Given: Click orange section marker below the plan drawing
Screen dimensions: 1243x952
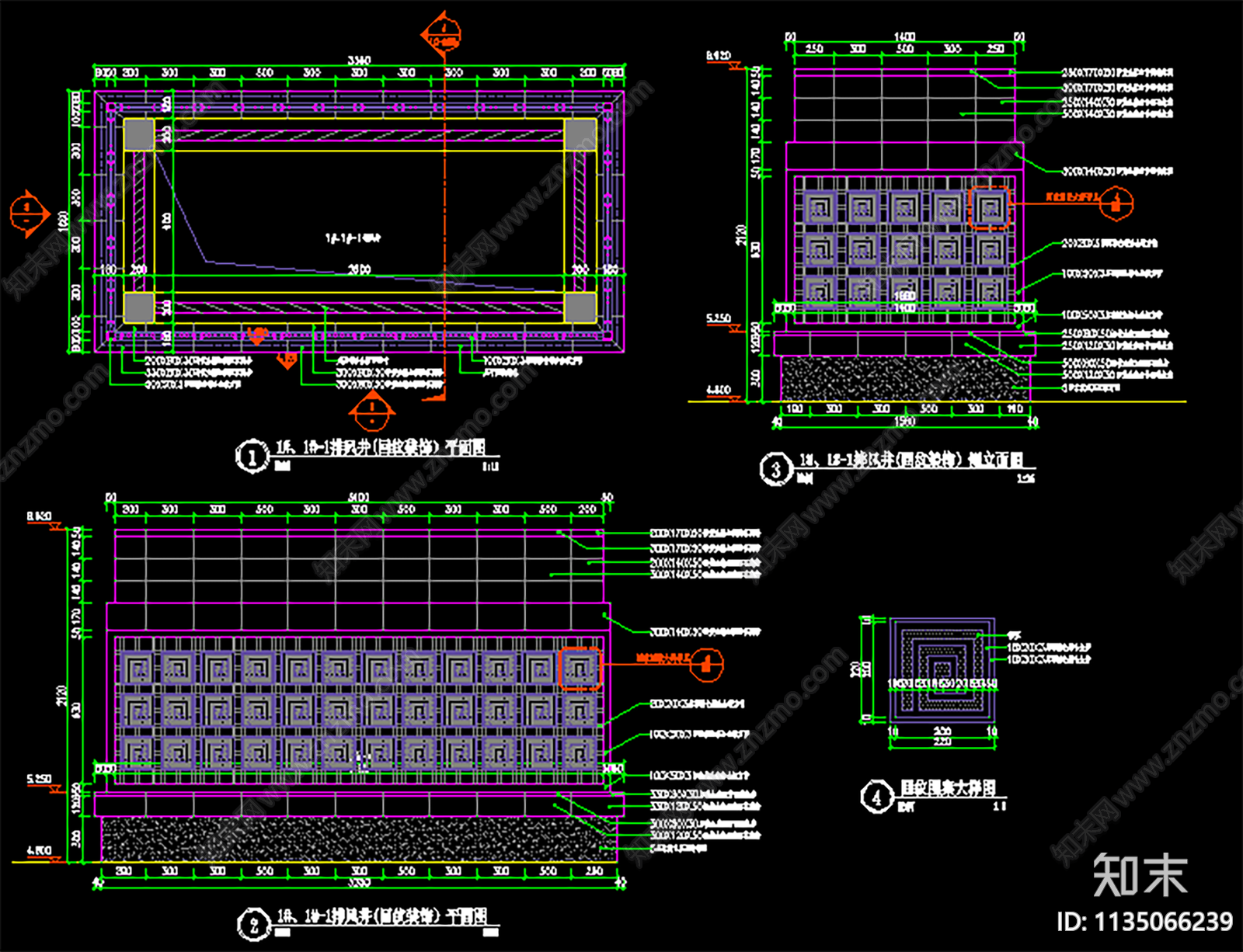Looking at the screenshot, I should point(372,409).
